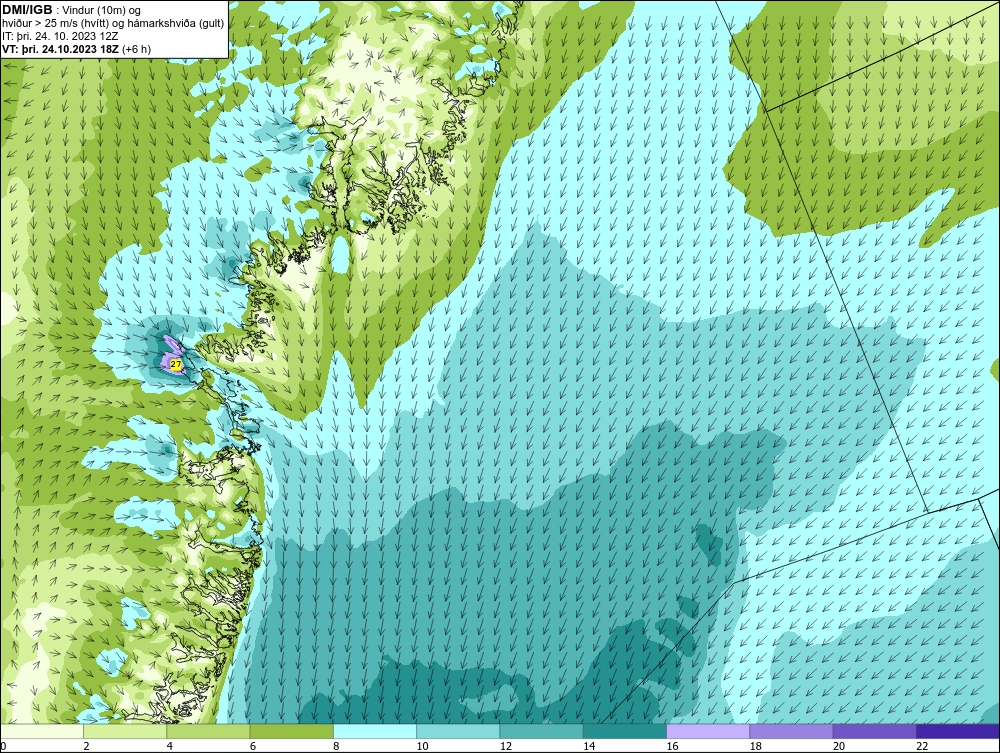Click the legend value label 22
The width and height of the screenshot is (1000, 753).
923,747
